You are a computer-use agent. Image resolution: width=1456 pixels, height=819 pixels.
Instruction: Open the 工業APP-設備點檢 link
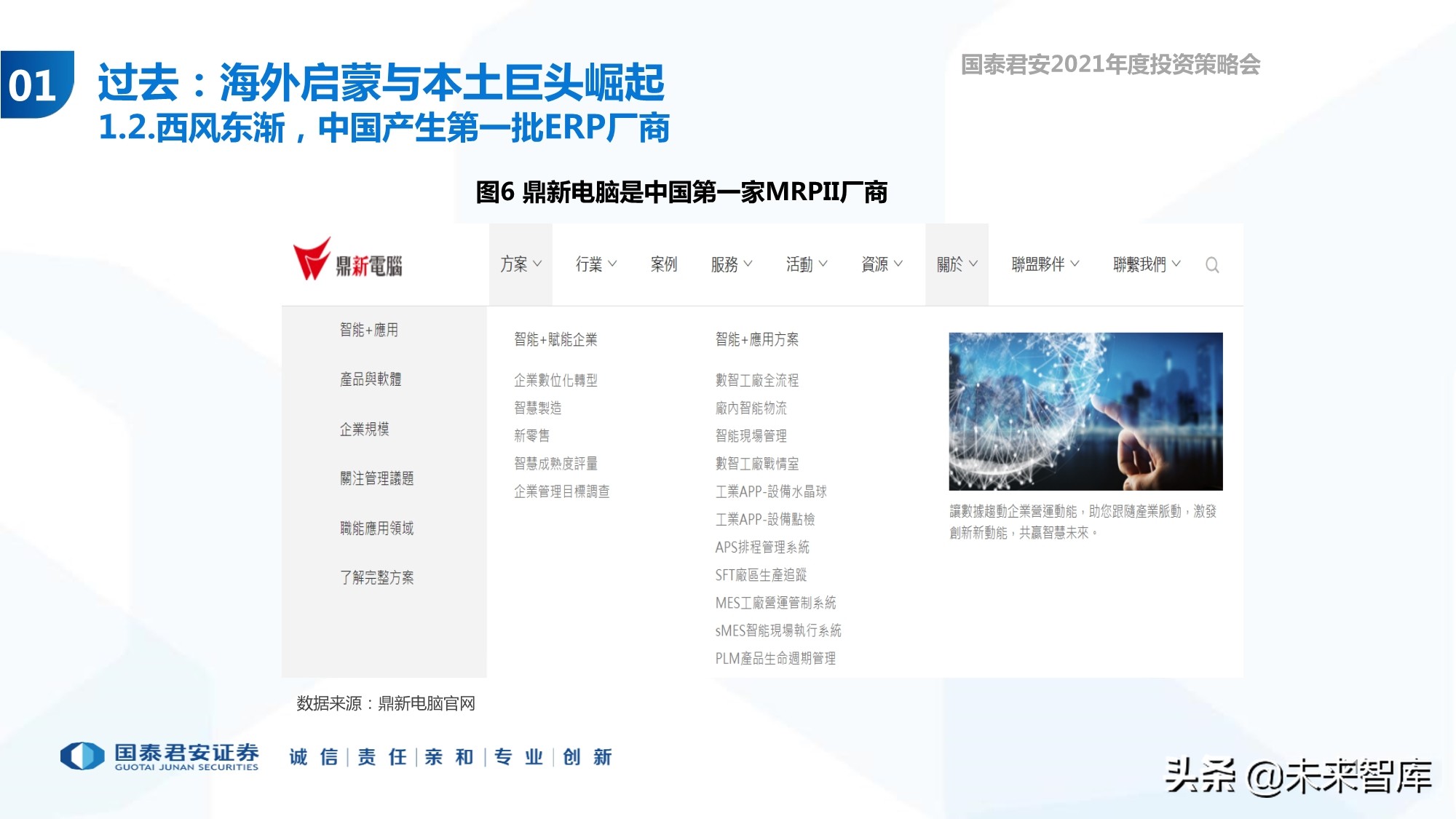pyautogui.click(x=765, y=519)
